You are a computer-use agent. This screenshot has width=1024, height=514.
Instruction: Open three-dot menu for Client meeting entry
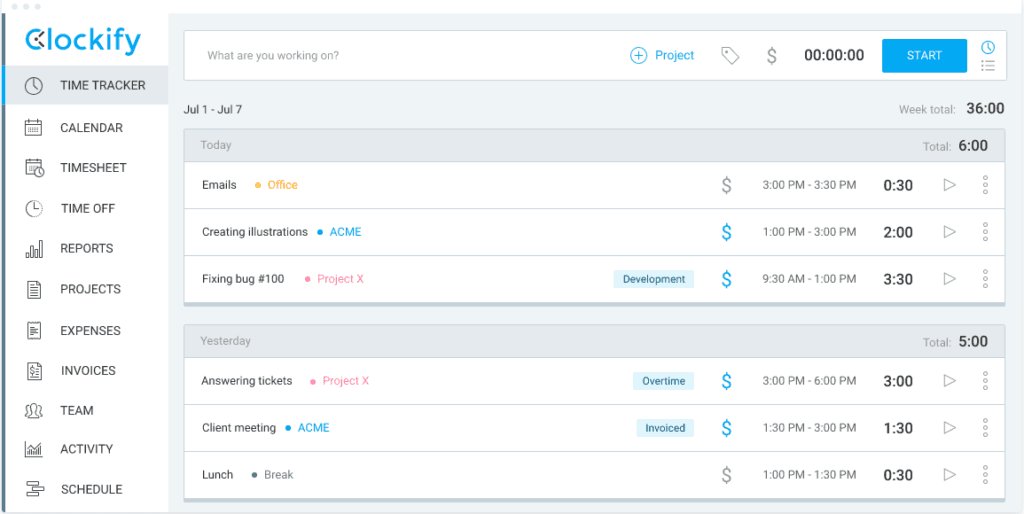(985, 428)
